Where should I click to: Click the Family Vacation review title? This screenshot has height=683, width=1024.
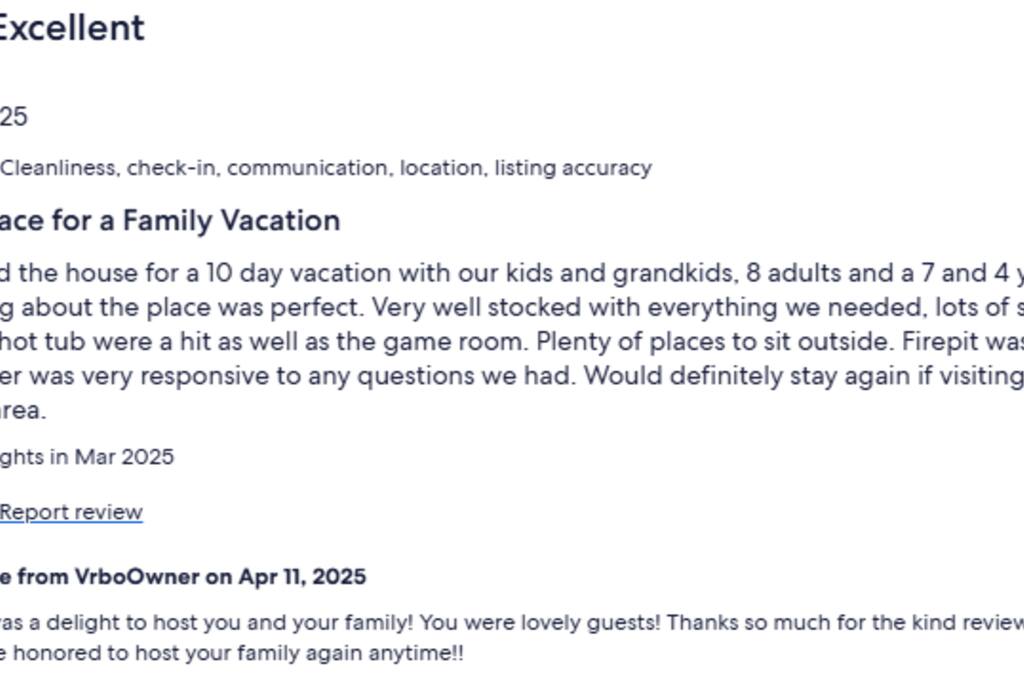click(x=170, y=221)
